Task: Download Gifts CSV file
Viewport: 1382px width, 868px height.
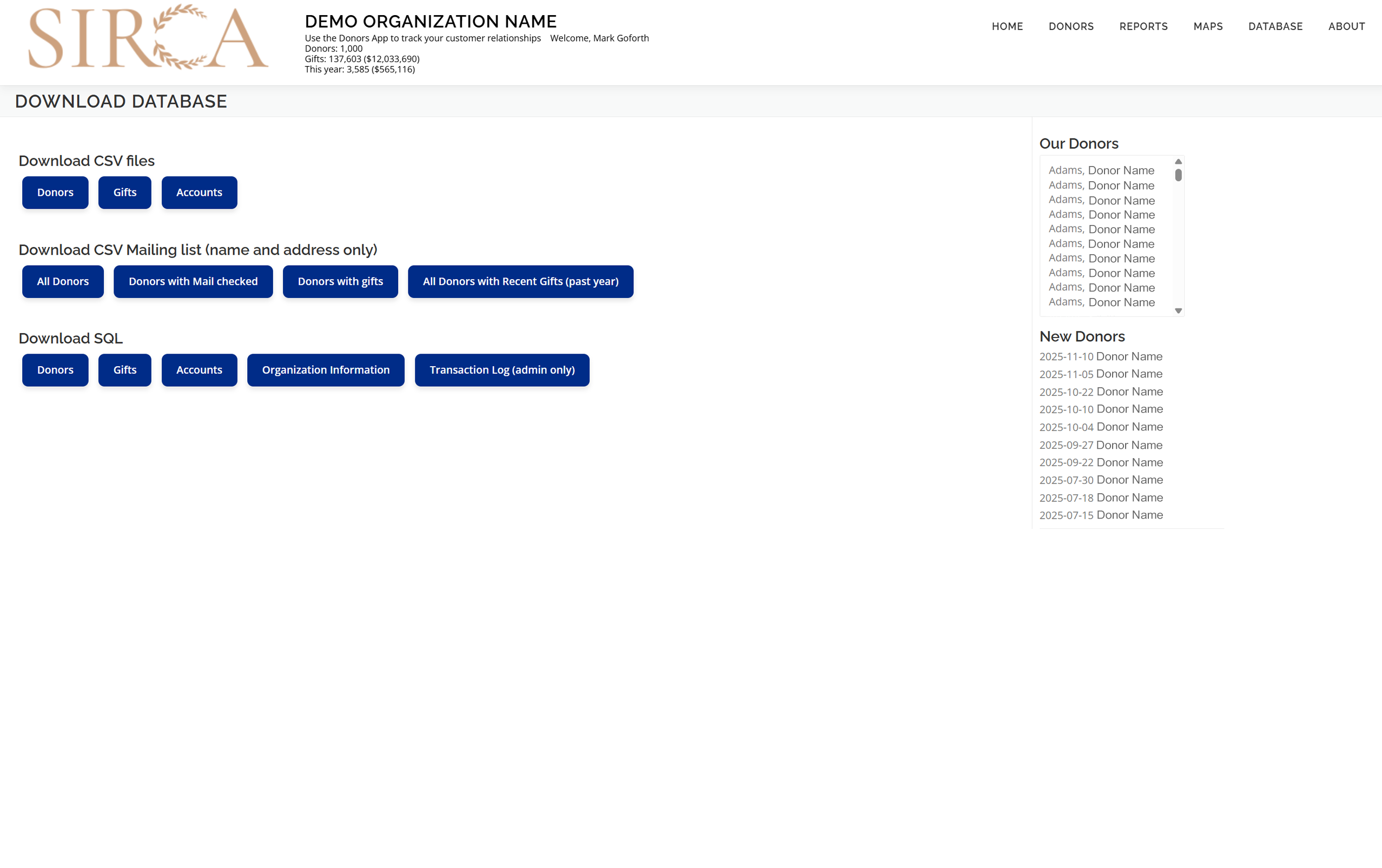Action: click(x=124, y=192)
